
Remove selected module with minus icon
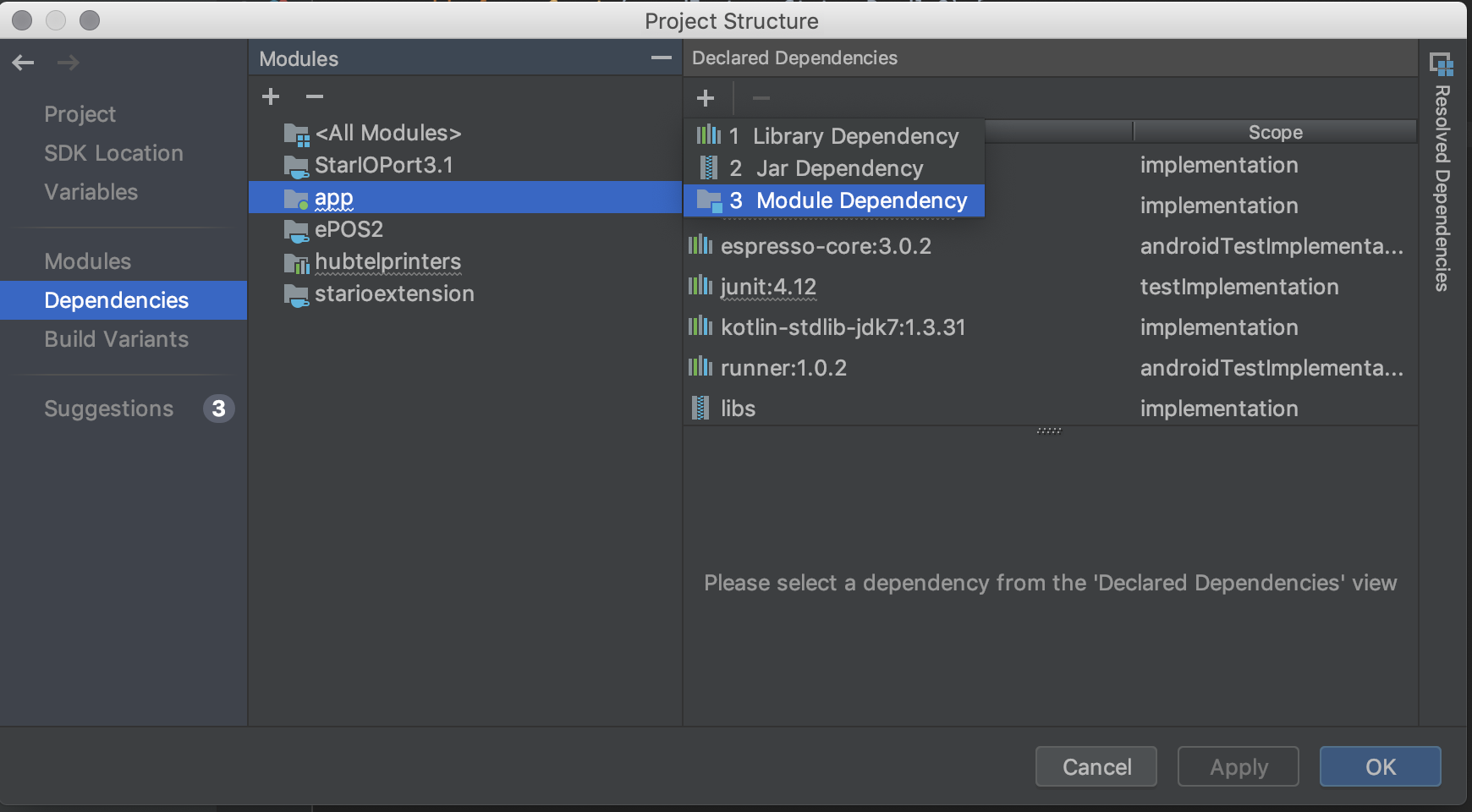click(315, 96)
